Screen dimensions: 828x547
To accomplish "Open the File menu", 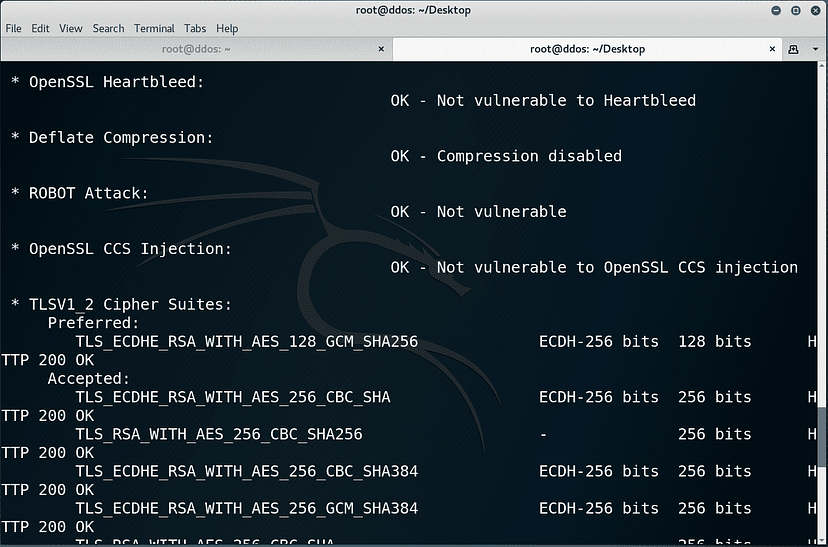I will 13,29.
